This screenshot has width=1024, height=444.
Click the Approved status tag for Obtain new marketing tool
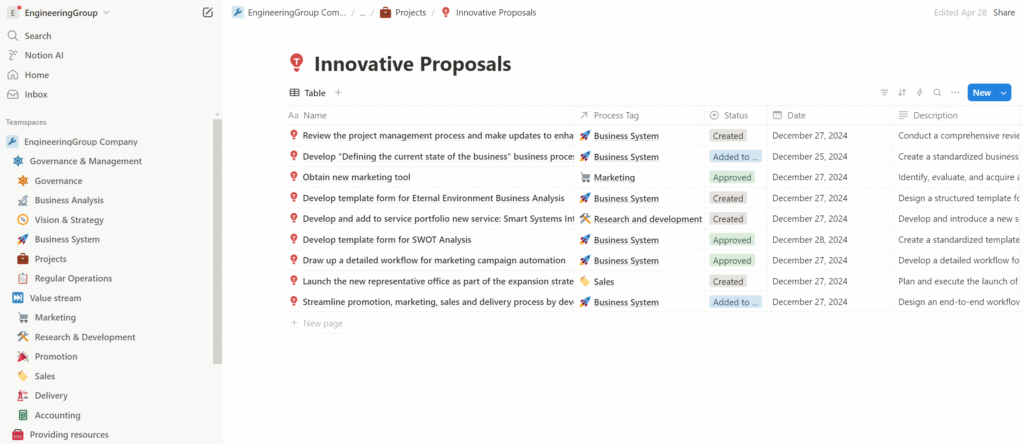(x=731, y=177)
